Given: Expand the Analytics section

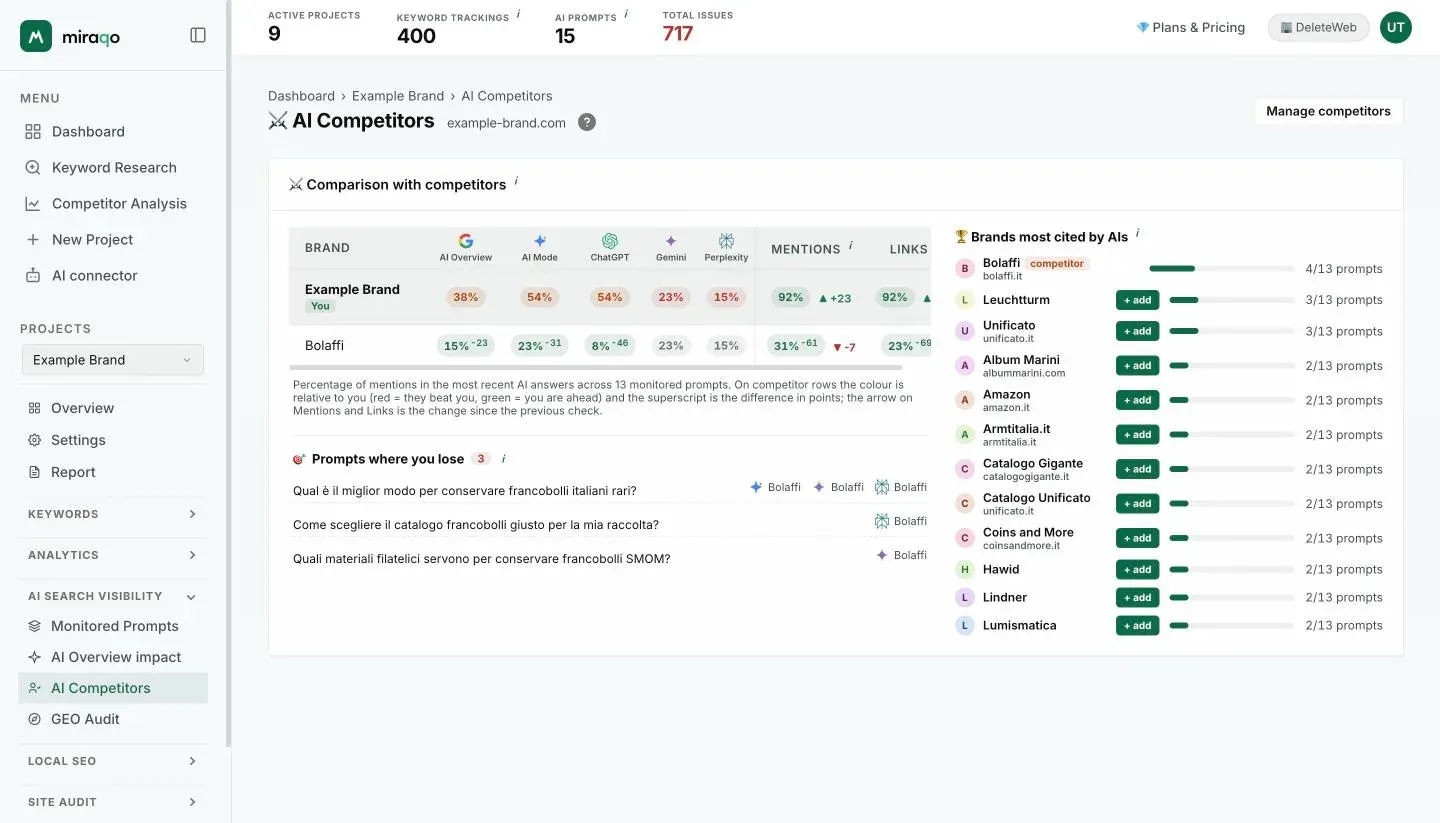Looking at the screenshot, I should [113, 555].
